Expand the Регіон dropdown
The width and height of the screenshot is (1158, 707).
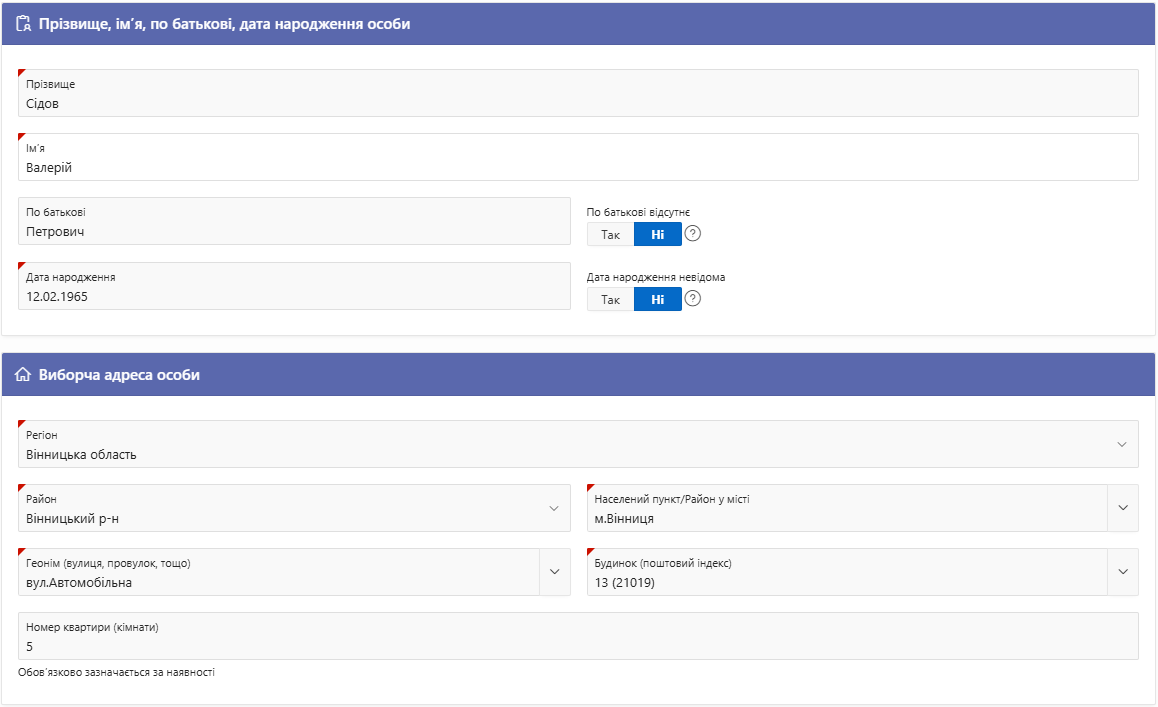1121,444
